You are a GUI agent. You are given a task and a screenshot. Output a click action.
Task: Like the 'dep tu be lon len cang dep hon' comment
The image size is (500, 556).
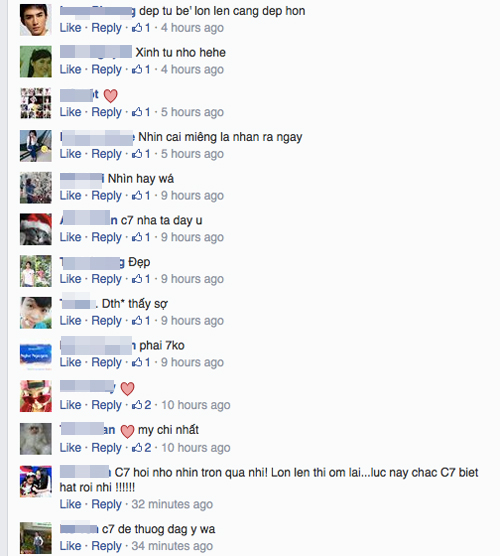click(70, 28)
